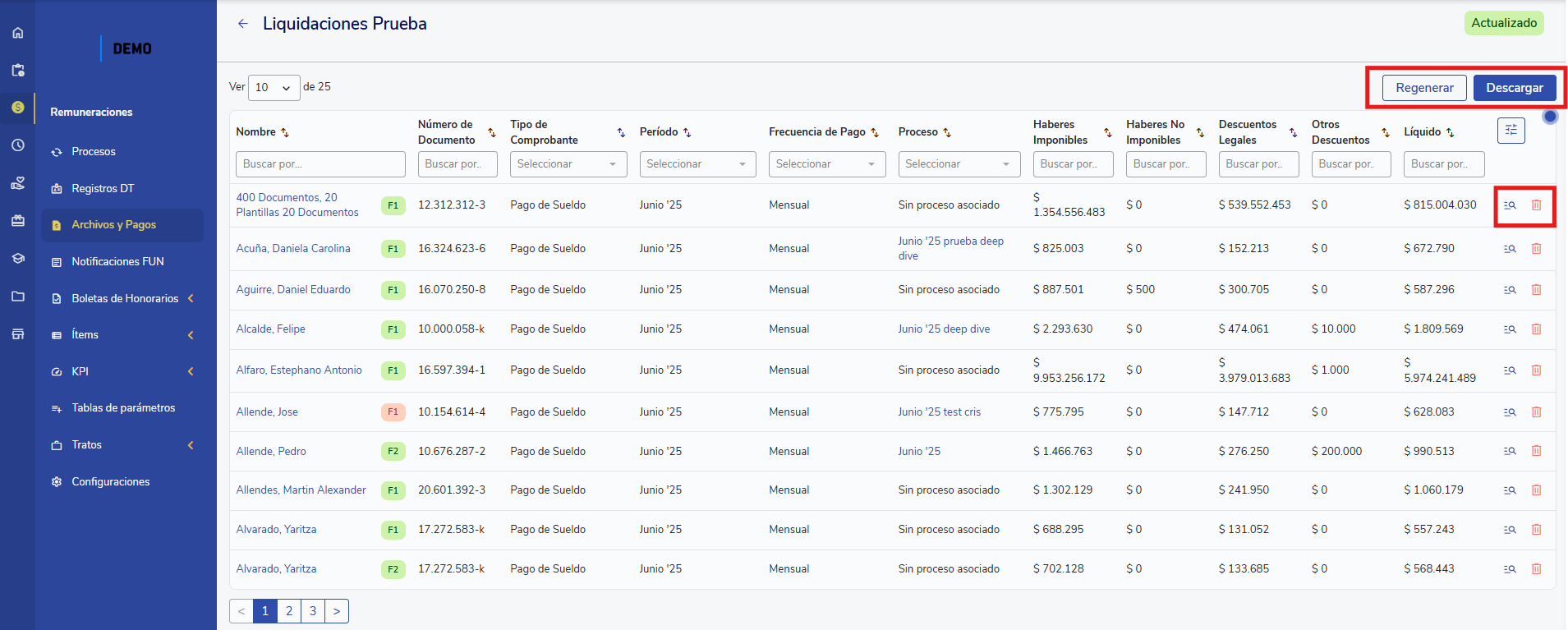This screenshot has width=1568, height=630.
Task: Click the Nombre search input field
Action: coord(320,164)
